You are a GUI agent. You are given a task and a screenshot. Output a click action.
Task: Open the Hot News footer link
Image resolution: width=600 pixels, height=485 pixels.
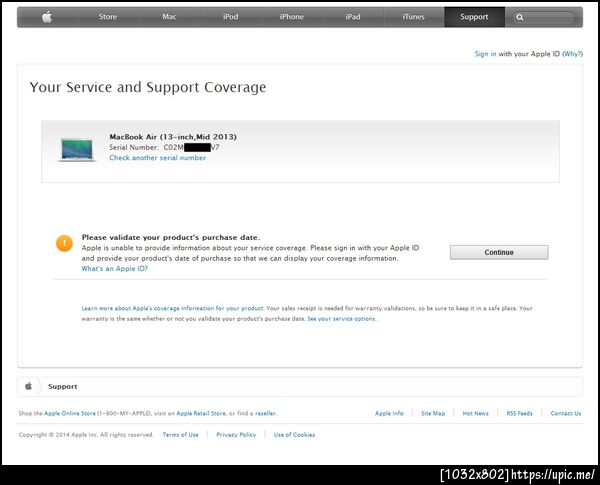475,413
